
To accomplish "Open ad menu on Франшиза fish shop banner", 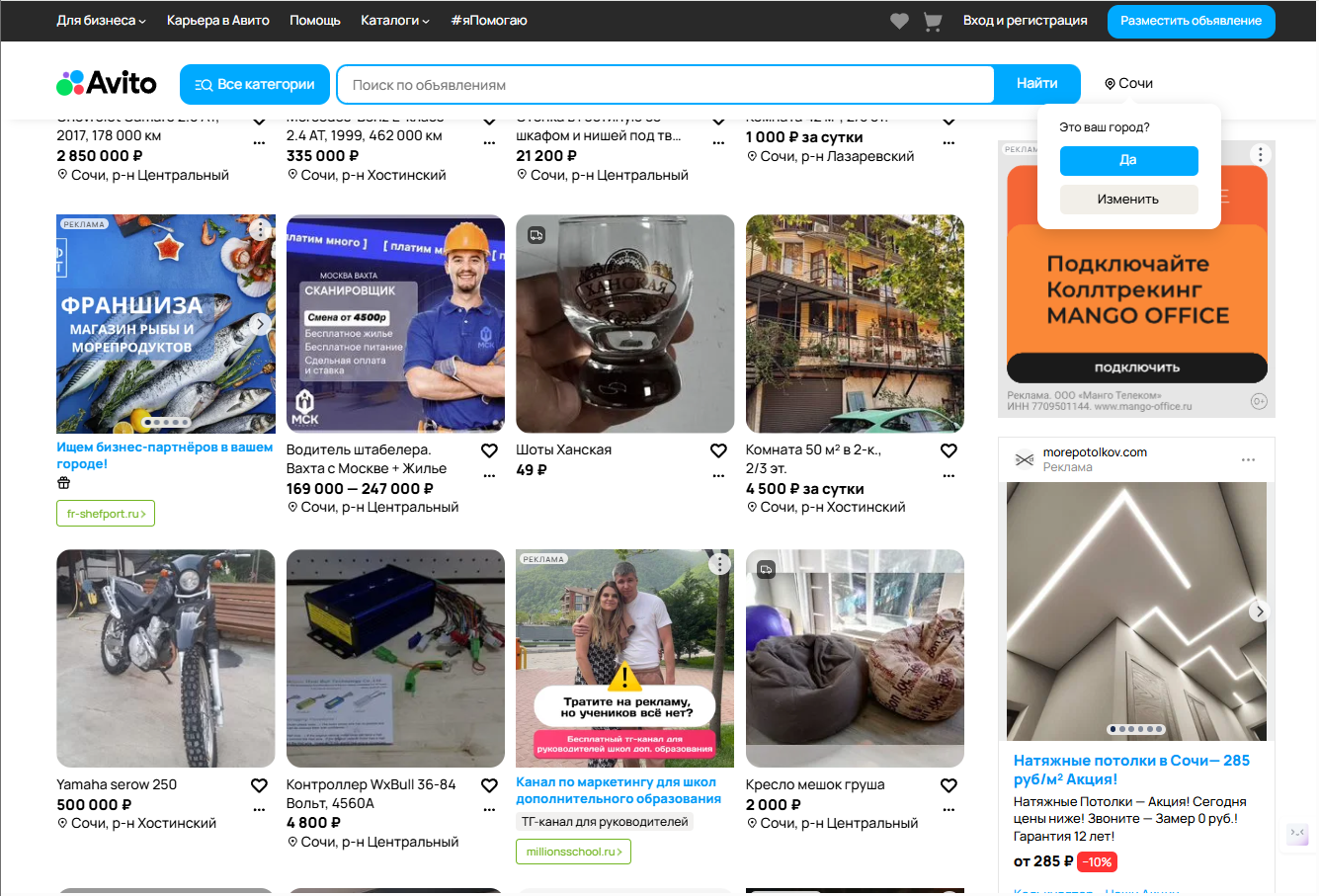I will 260,229.
